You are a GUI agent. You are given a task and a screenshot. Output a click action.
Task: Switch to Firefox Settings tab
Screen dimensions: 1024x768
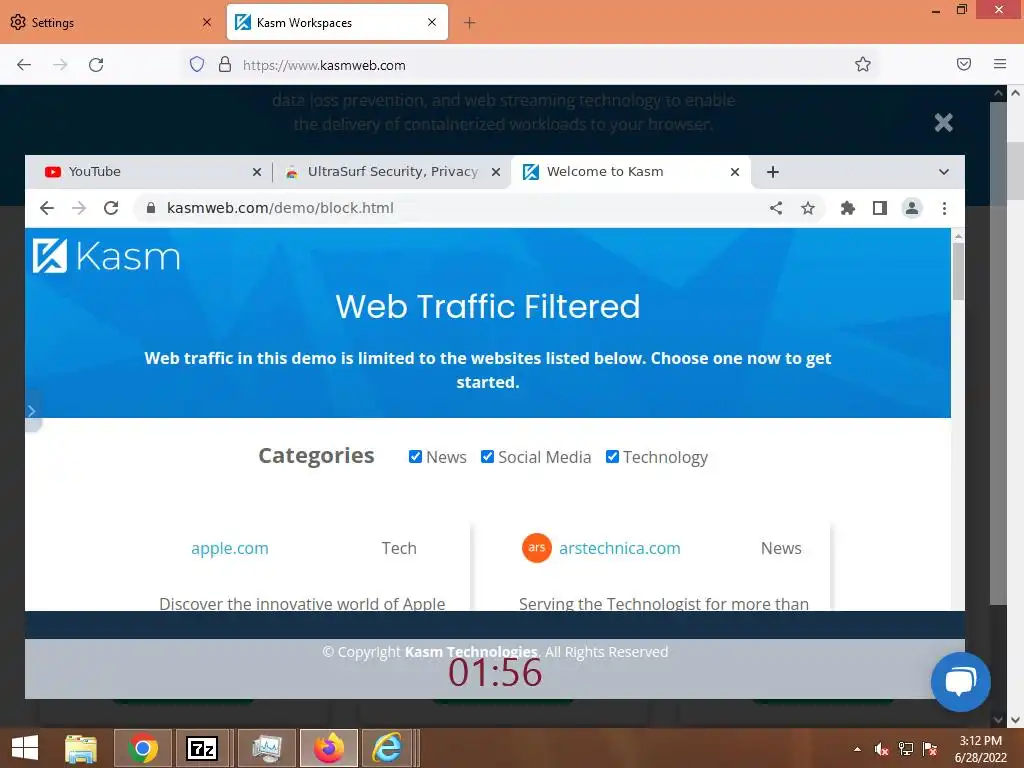pos(111,23)
